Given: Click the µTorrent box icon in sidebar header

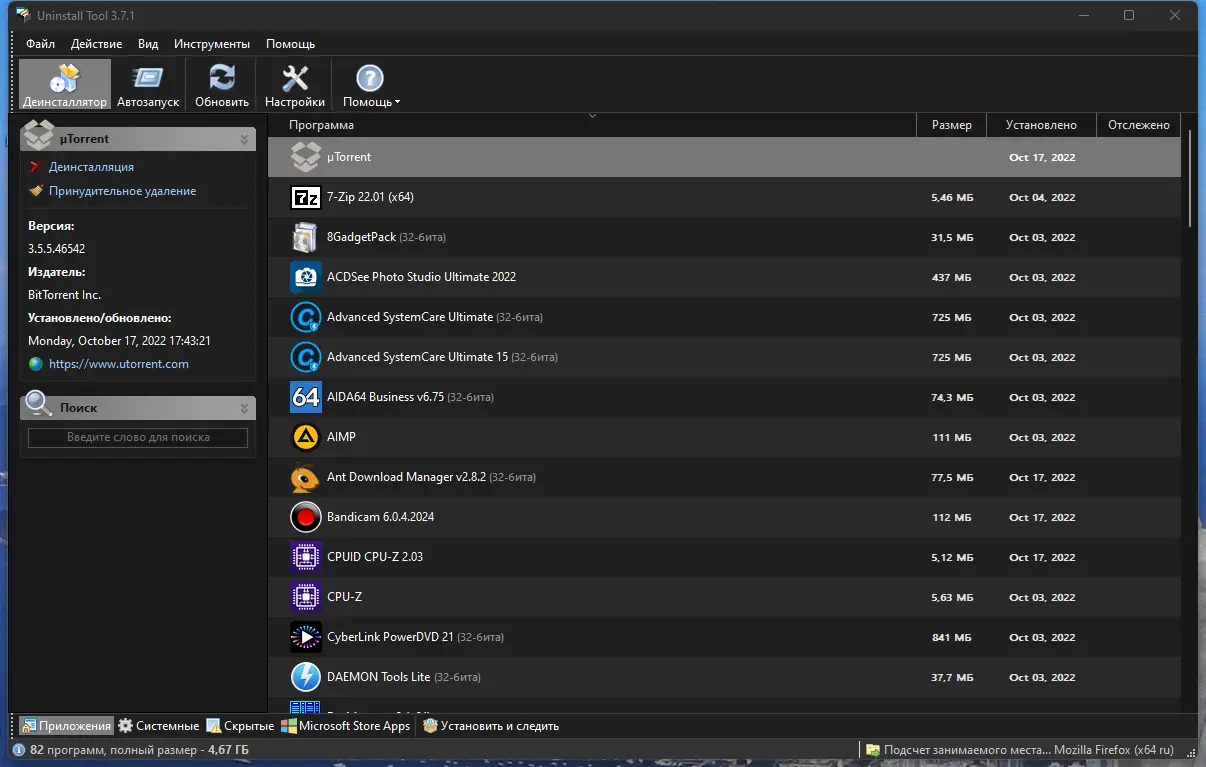Looking at the screenshot, I should tap(39, 135).
